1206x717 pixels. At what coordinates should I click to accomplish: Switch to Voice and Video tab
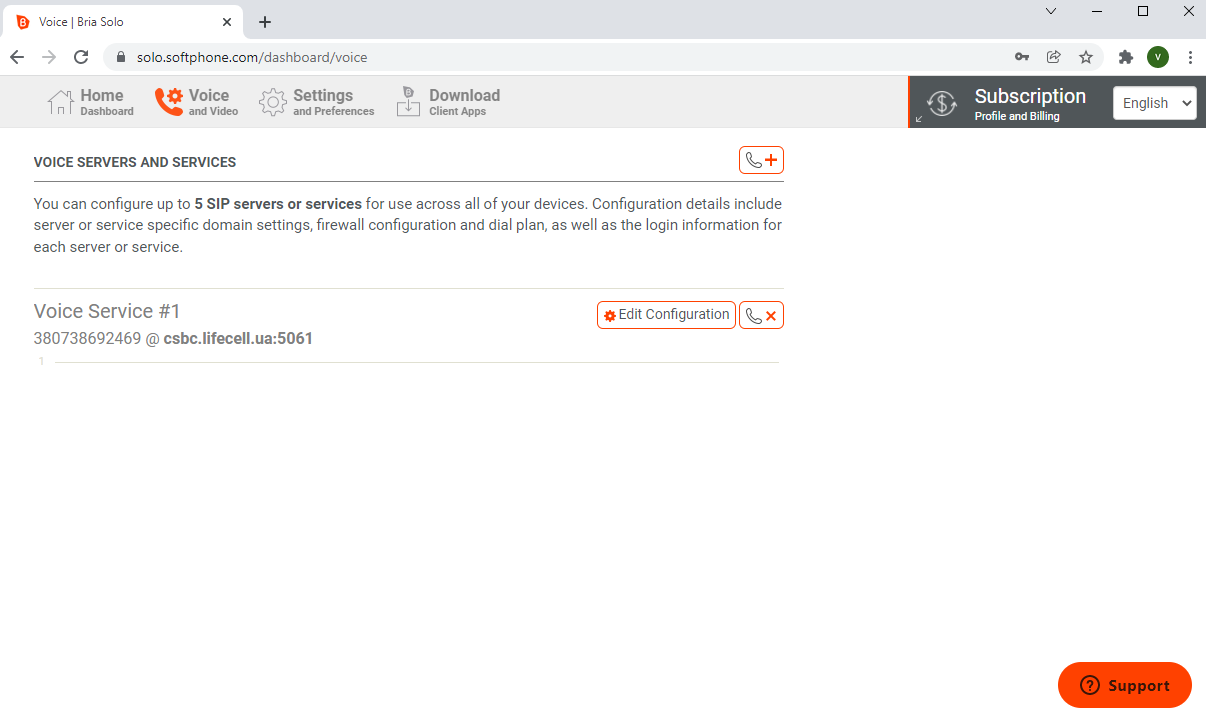(197, 102)
